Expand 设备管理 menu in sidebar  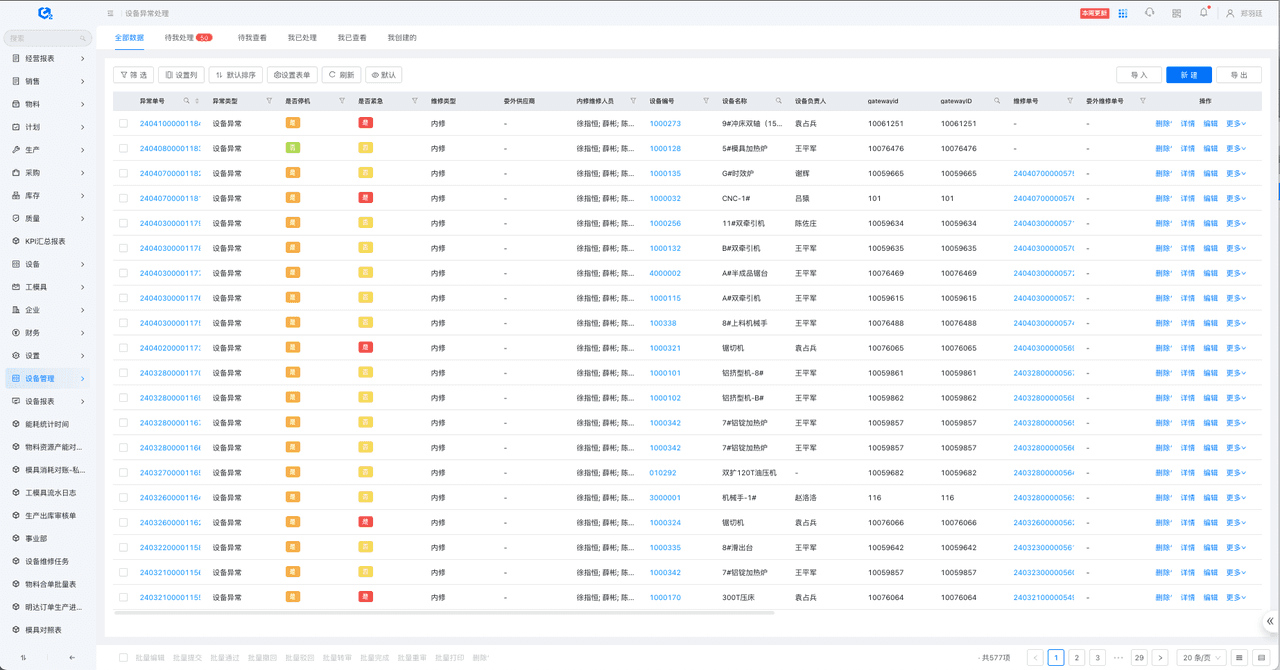click(48, 379)
